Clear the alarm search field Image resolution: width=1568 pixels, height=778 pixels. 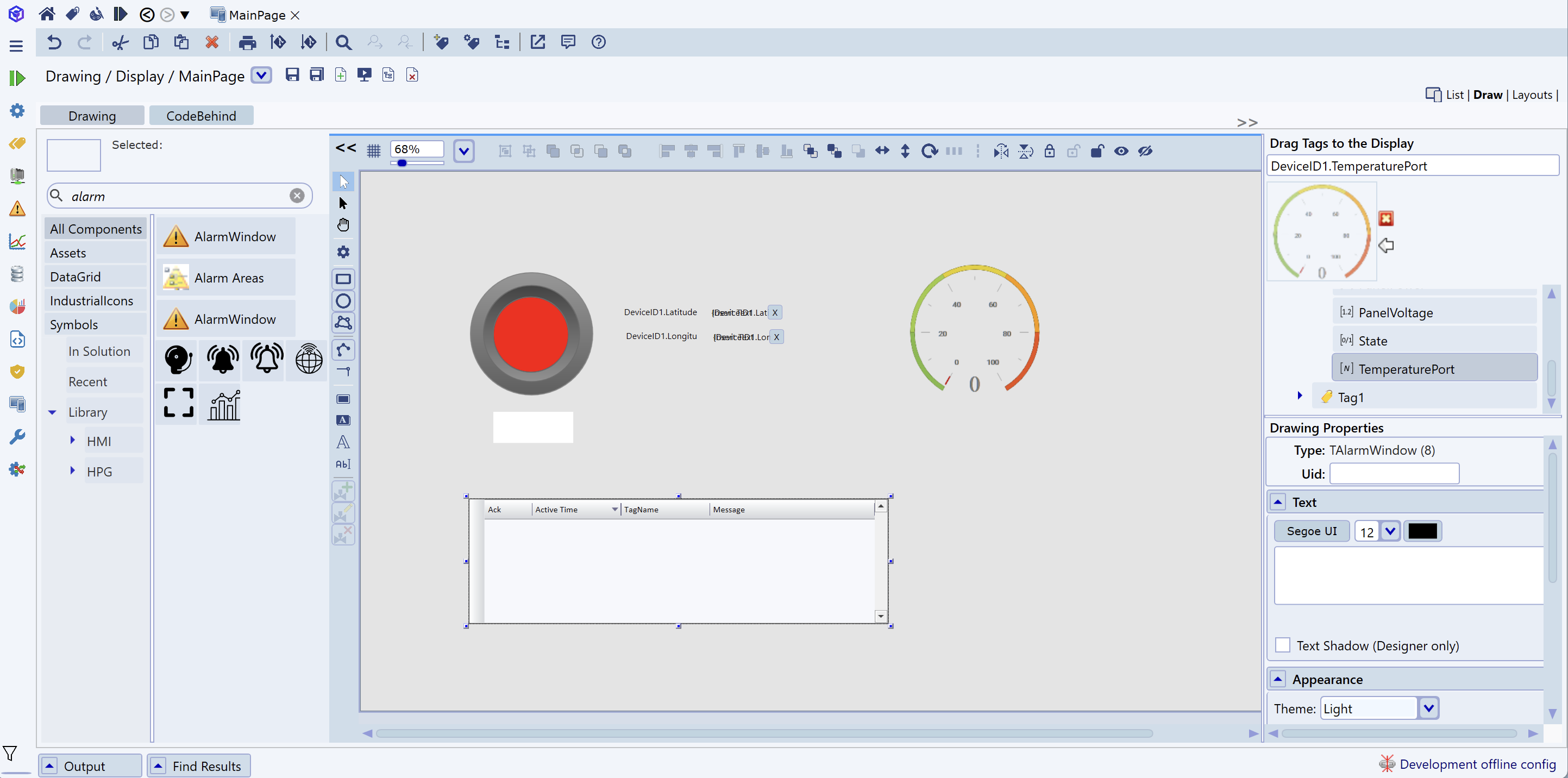click(x=297, y=196)
